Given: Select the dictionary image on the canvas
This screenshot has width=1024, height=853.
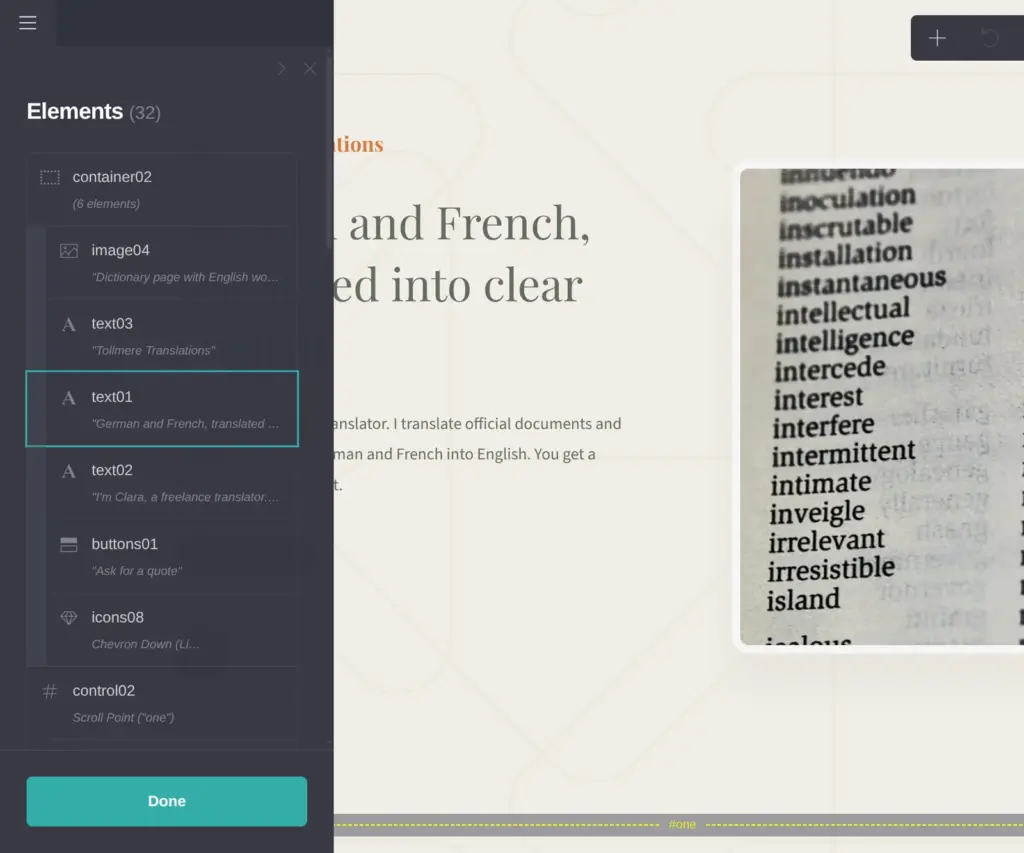Looking at the screenshot, I should (x=882, y=406).
